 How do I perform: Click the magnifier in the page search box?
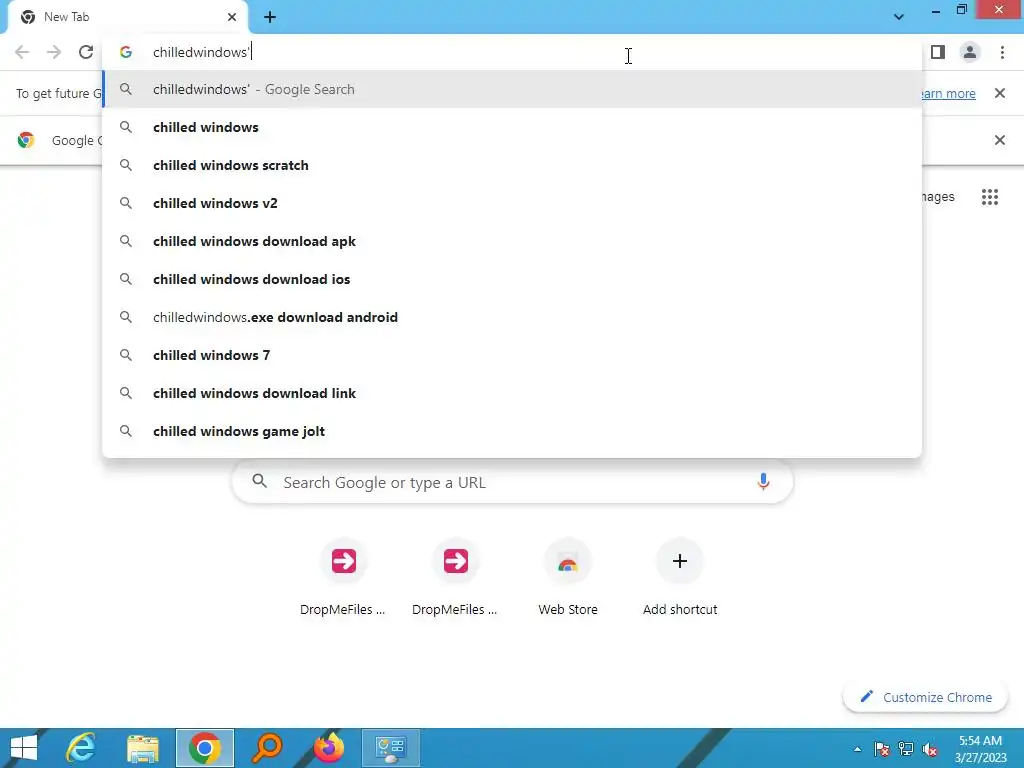point(259,482)
